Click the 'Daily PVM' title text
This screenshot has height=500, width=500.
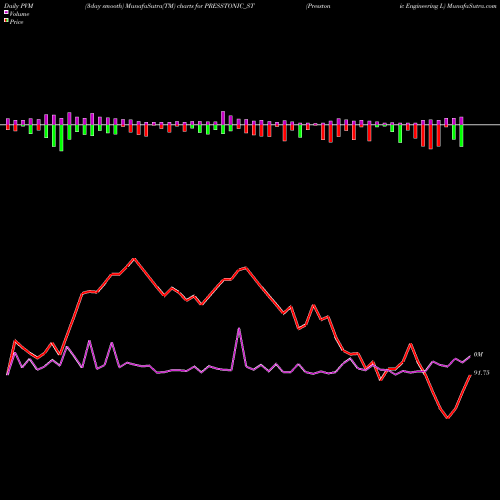[19, 6]
